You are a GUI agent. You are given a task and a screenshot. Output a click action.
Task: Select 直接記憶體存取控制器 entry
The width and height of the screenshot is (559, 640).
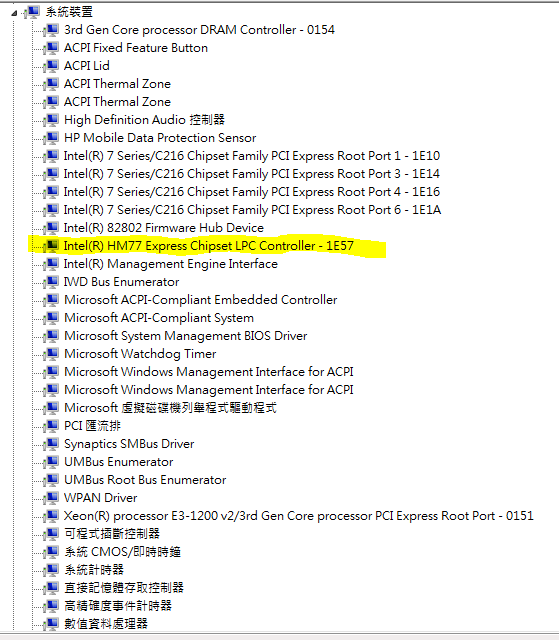(124, 587)
